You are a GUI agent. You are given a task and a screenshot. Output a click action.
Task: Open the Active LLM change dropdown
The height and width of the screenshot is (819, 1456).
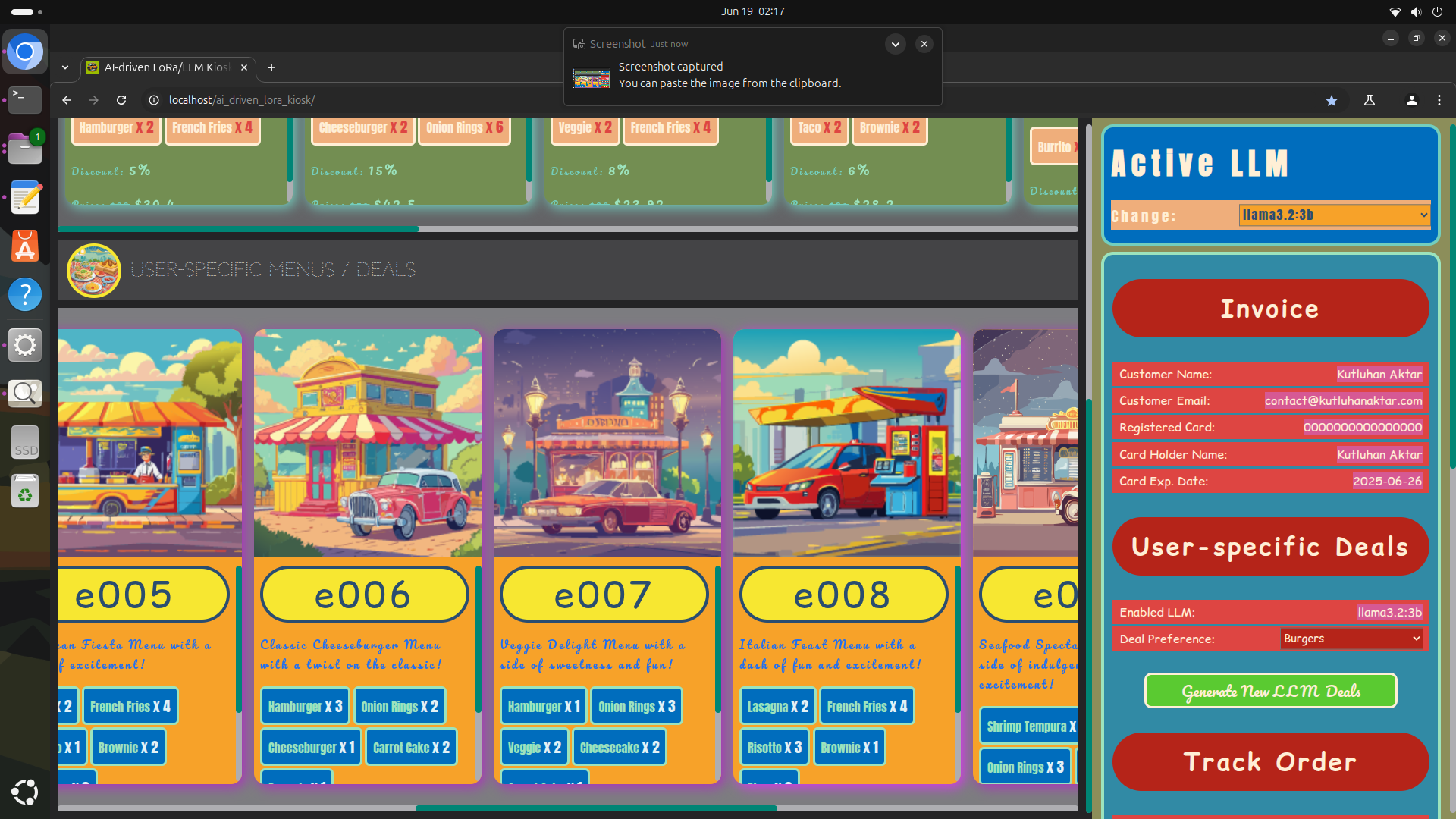[x=1335, y=215]
